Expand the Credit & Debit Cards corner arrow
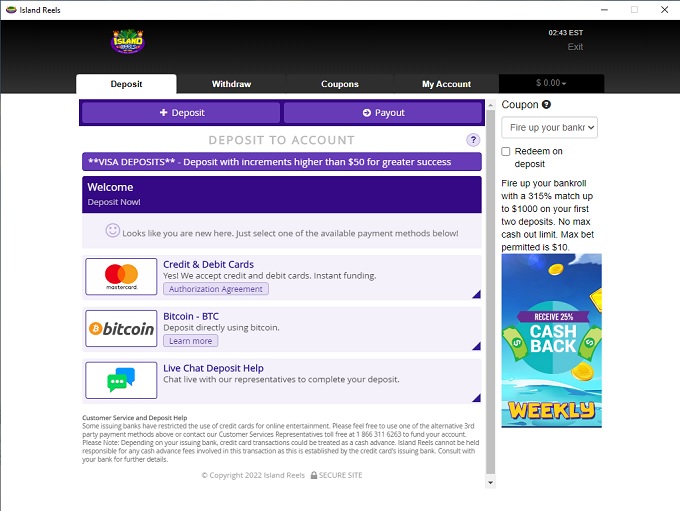Viewport: 680px width, 511px height. point(476,294)
